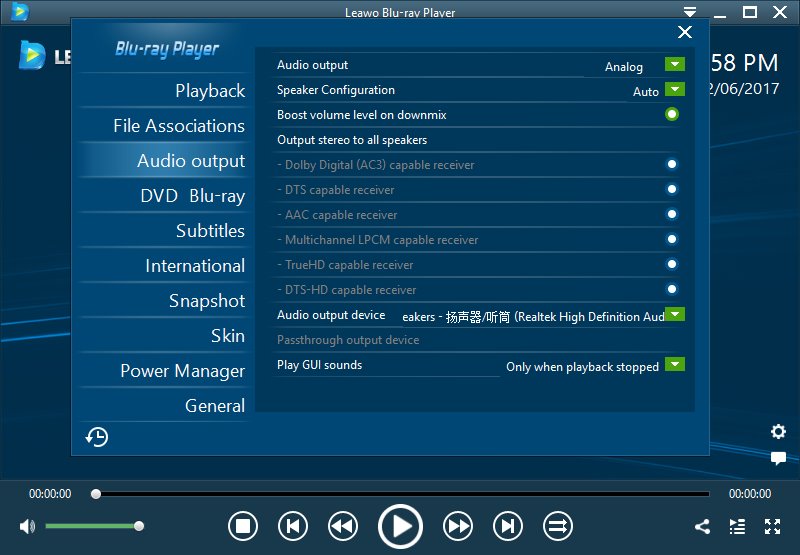This screenshot has height=555, width=800.
Task: Toggle the loop playback mode icon
Action: [558, 526]
